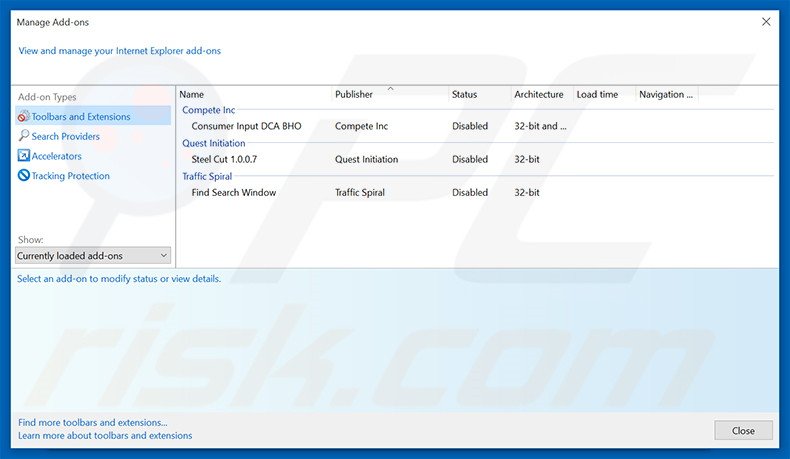Click the Search Providers magnifier icon
Screen dimensions: 790x459
23,136
